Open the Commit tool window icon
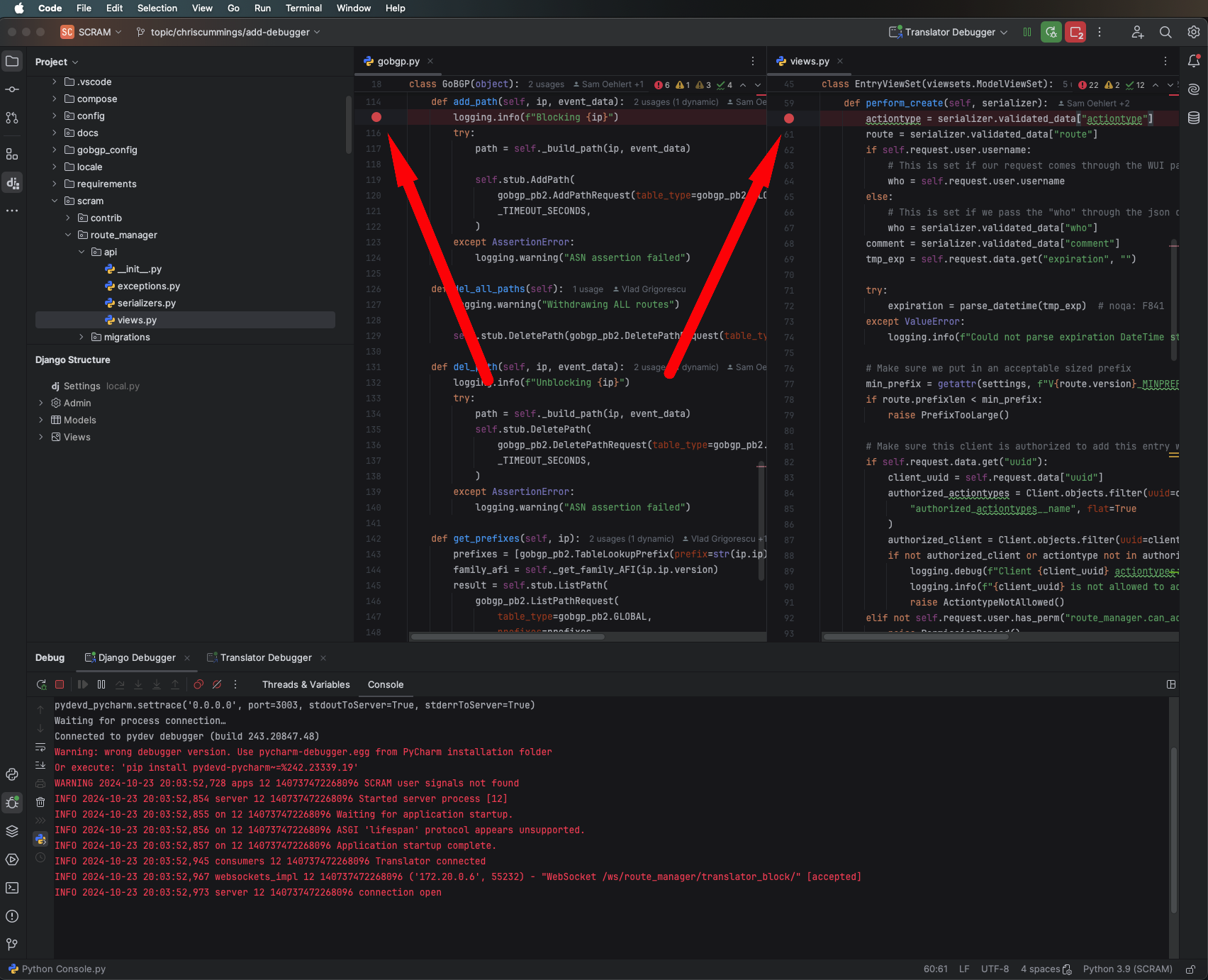This screenshot has width=1208, height=980. pyautogui.click(x=12, y=89)
